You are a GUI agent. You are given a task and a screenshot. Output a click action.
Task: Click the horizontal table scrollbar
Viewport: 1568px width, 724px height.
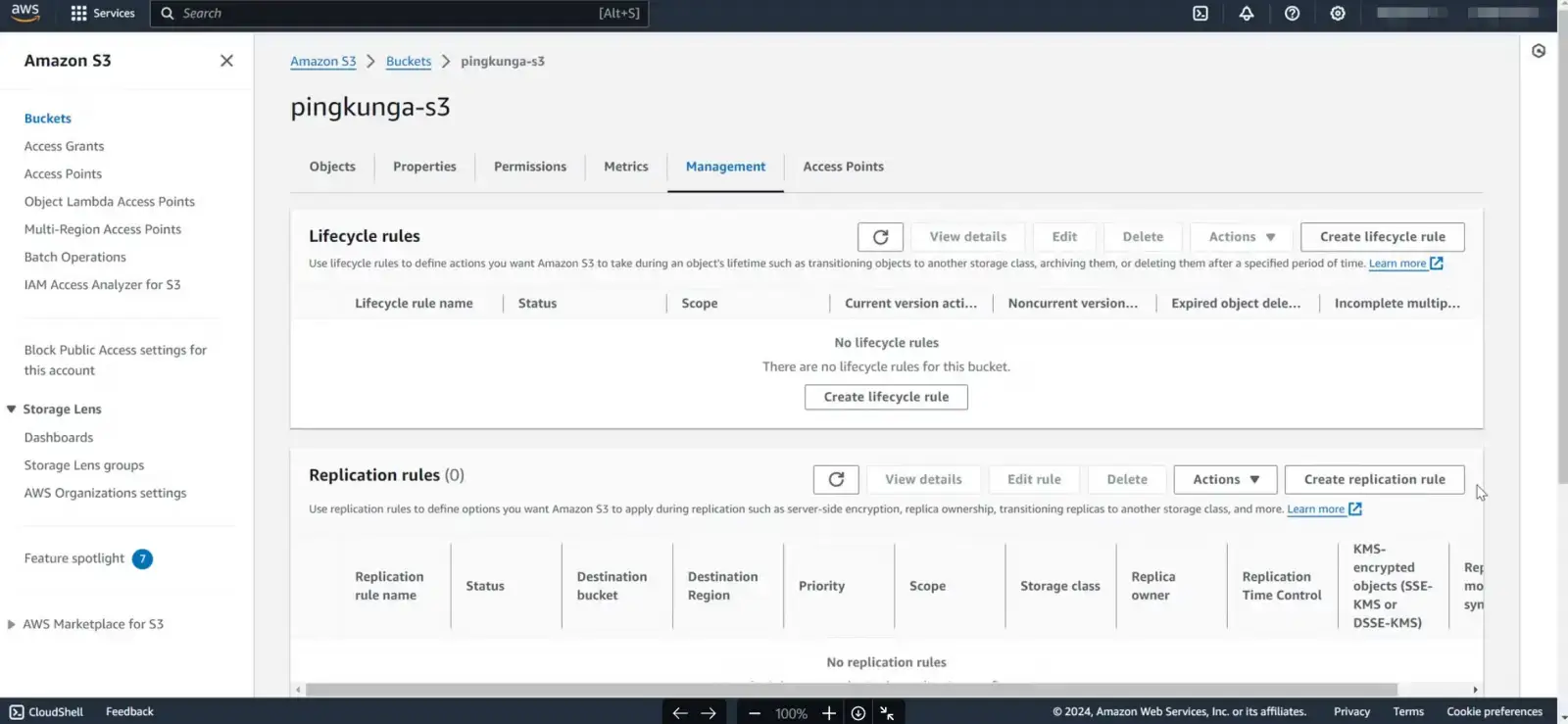click(x=851, y=690)
